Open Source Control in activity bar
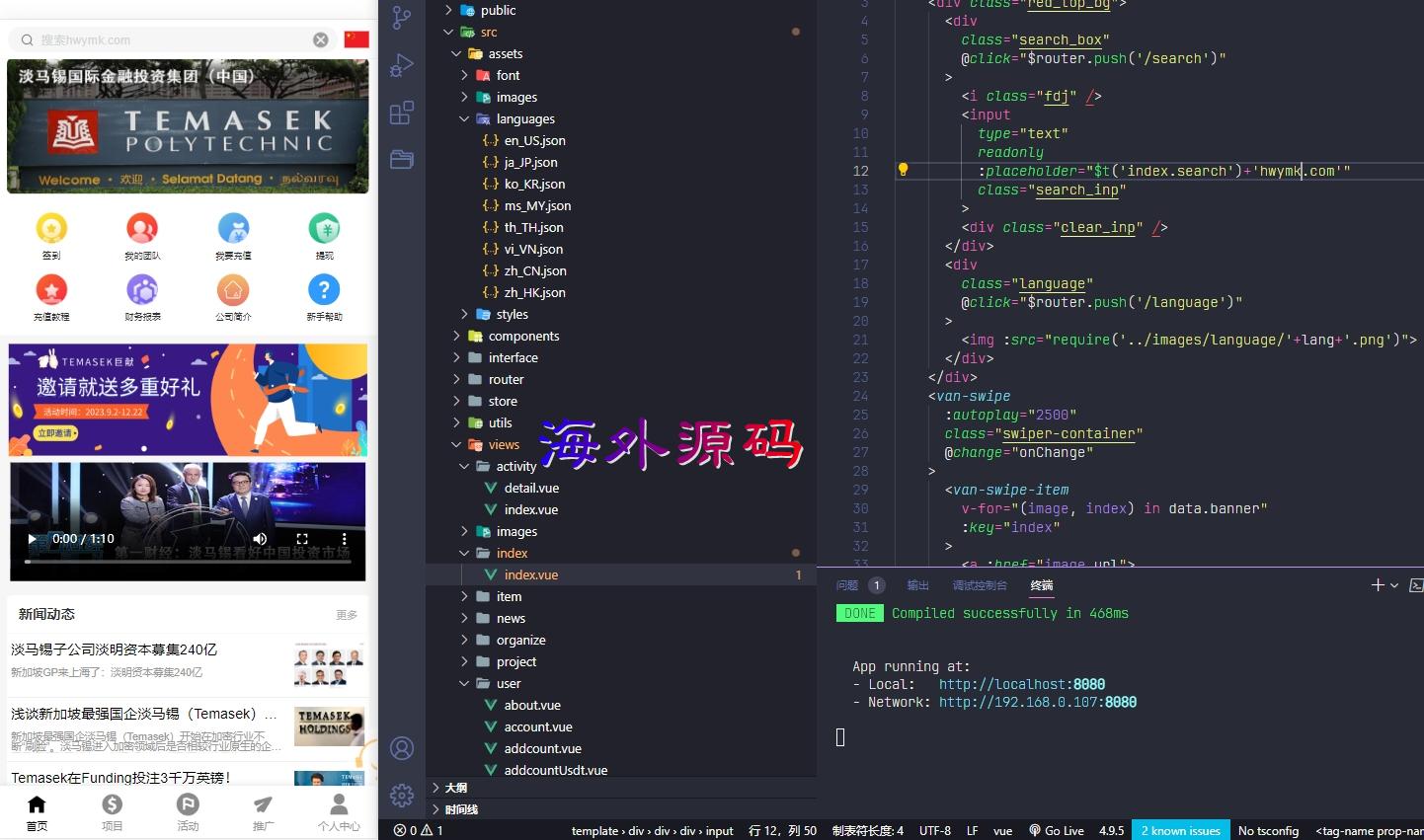 click(x=401, y=18)
